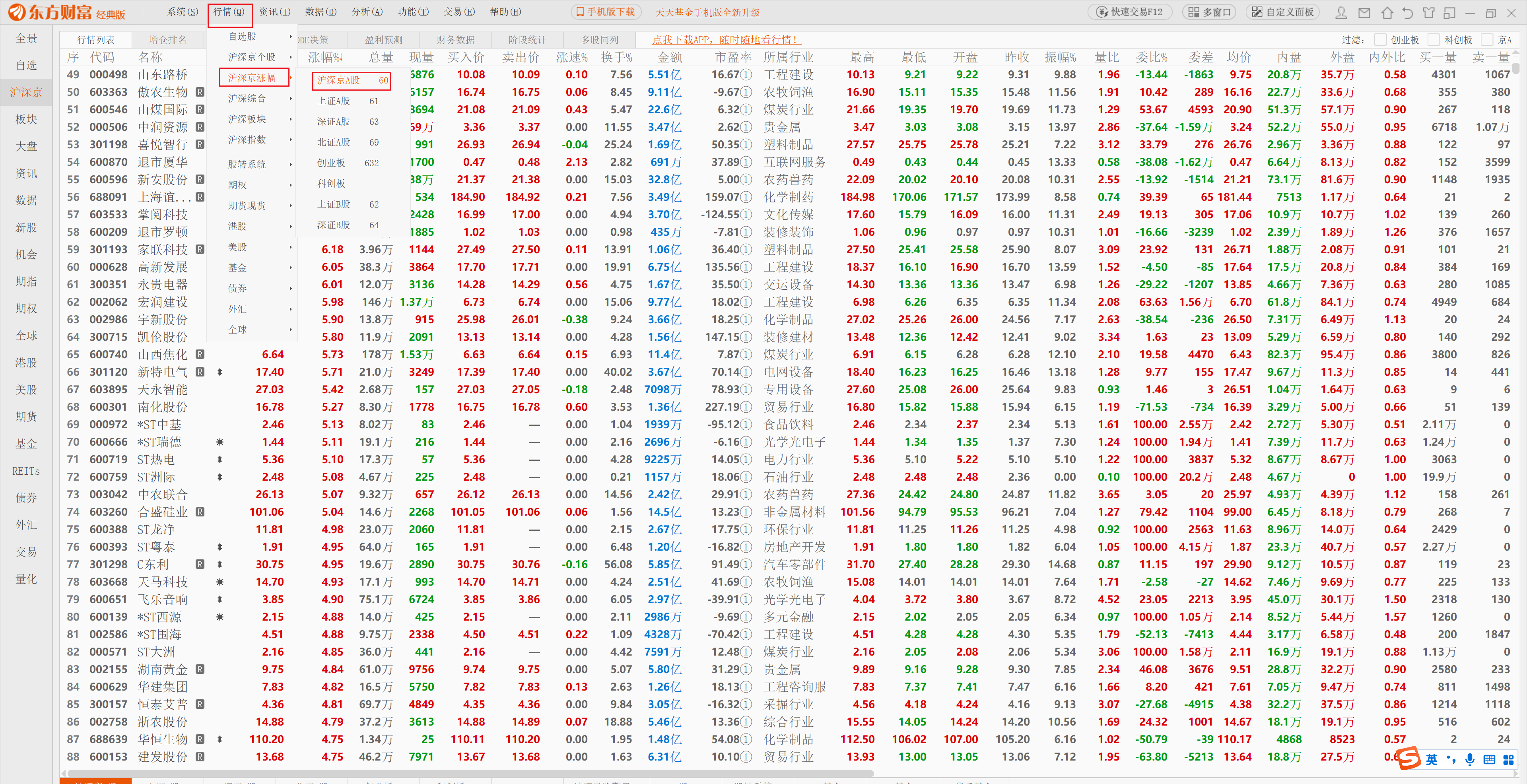Enable the 创业板 filter checkbox
Image resolution: width=1527 pixels, height=784 pixels.
coord(1381,40)
